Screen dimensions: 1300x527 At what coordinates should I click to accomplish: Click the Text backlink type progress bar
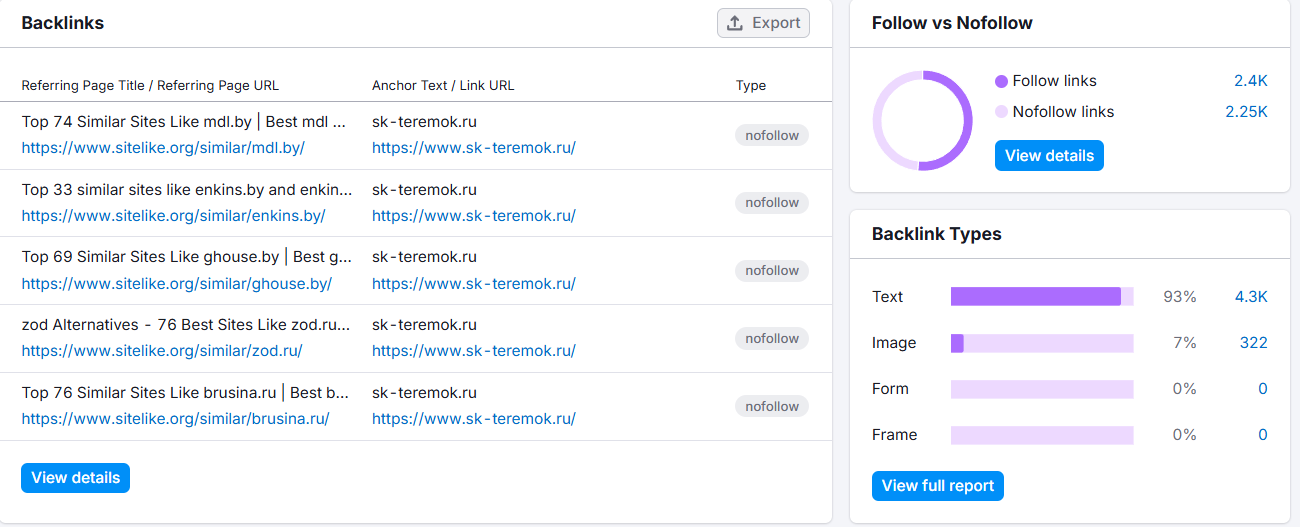pyautogui.click(x=1041, y=297)
